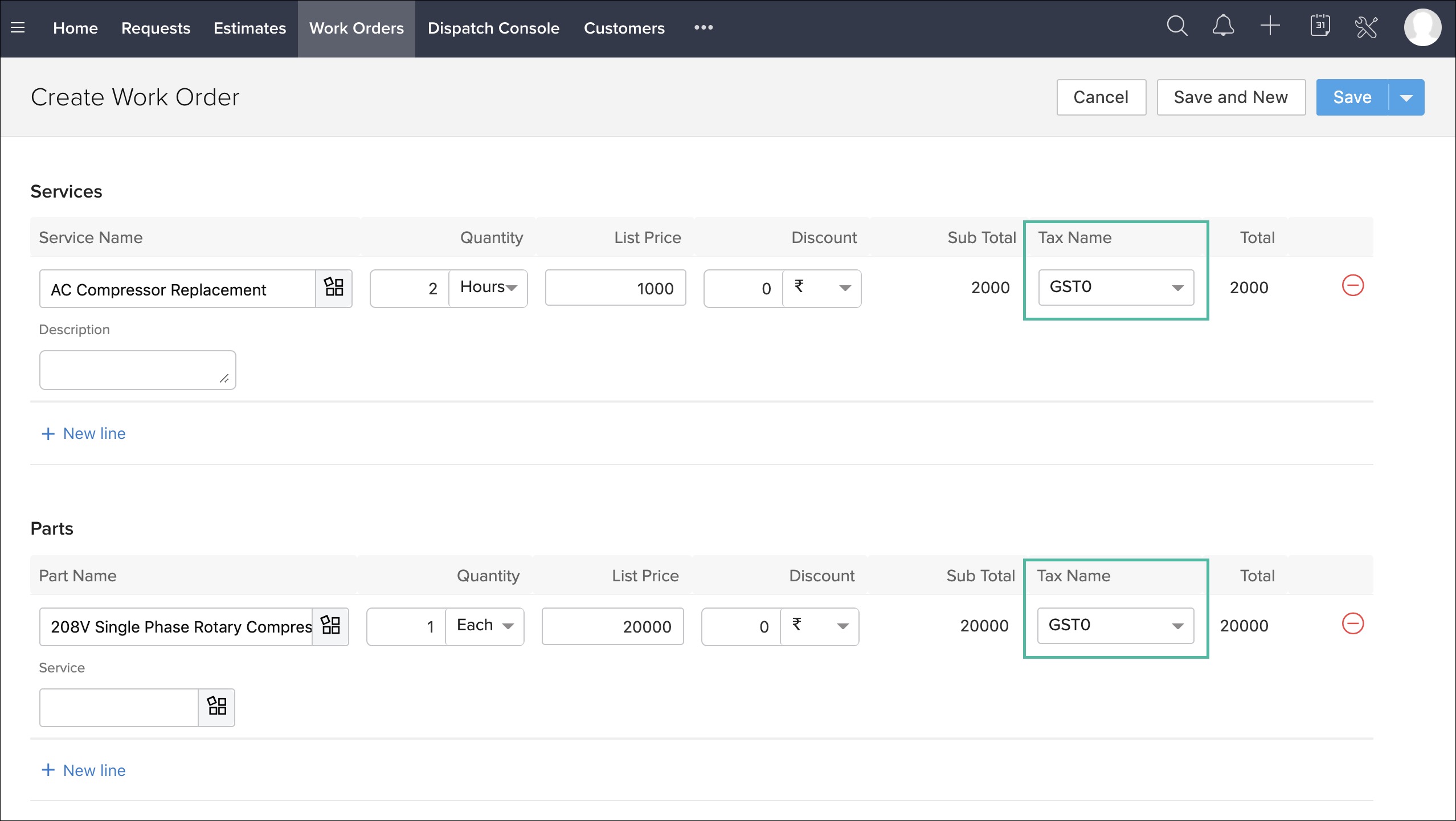The height and width of the screenshot is (821, 1456).
Task: Click the service Description text box
Action: tap(137, 370)
